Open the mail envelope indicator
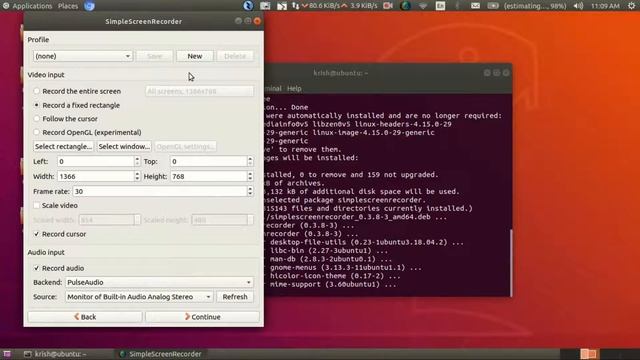Screen dimensions: 640x360 (x=475, y=6)
